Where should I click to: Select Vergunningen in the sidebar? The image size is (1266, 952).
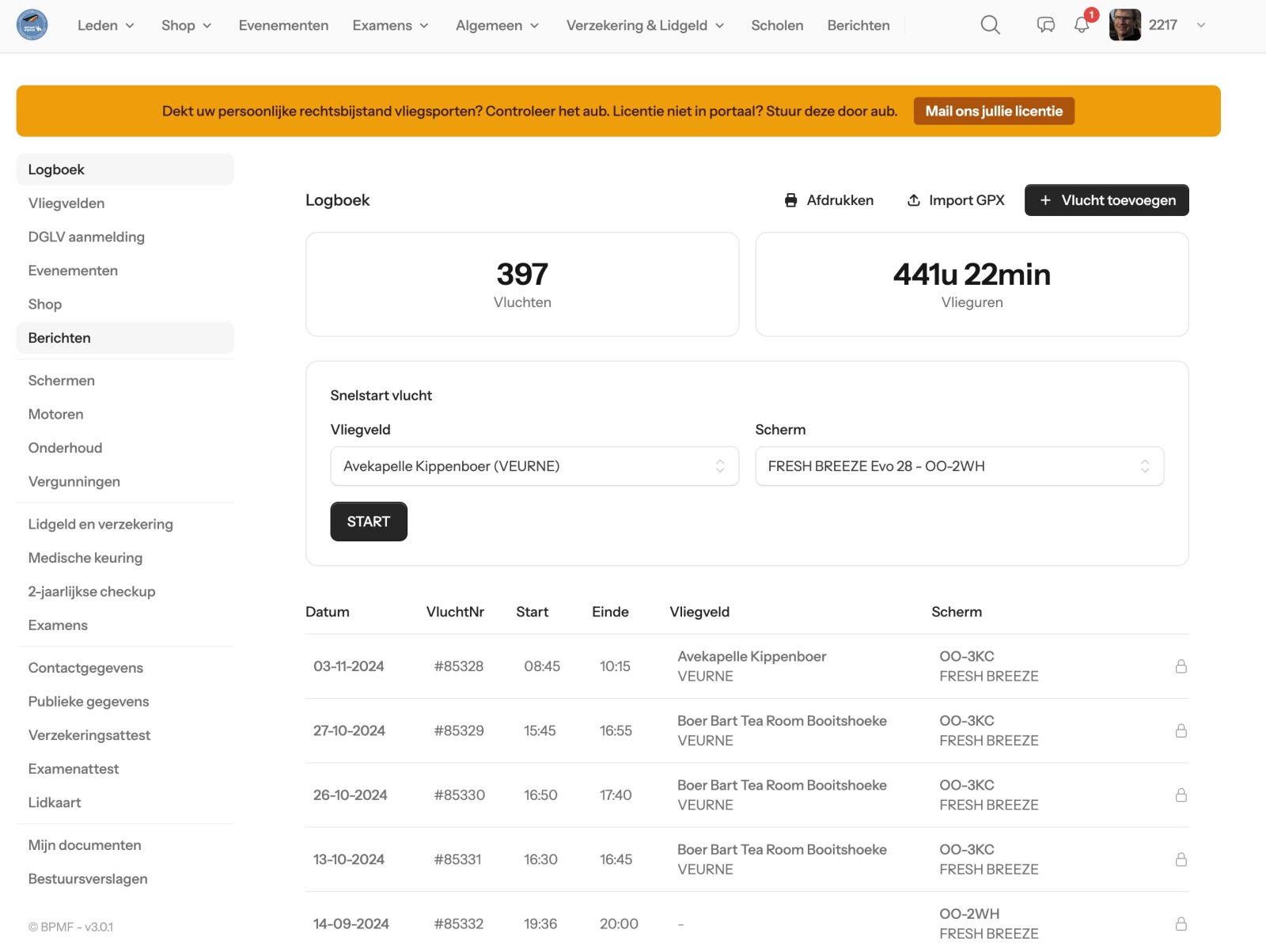125,481
